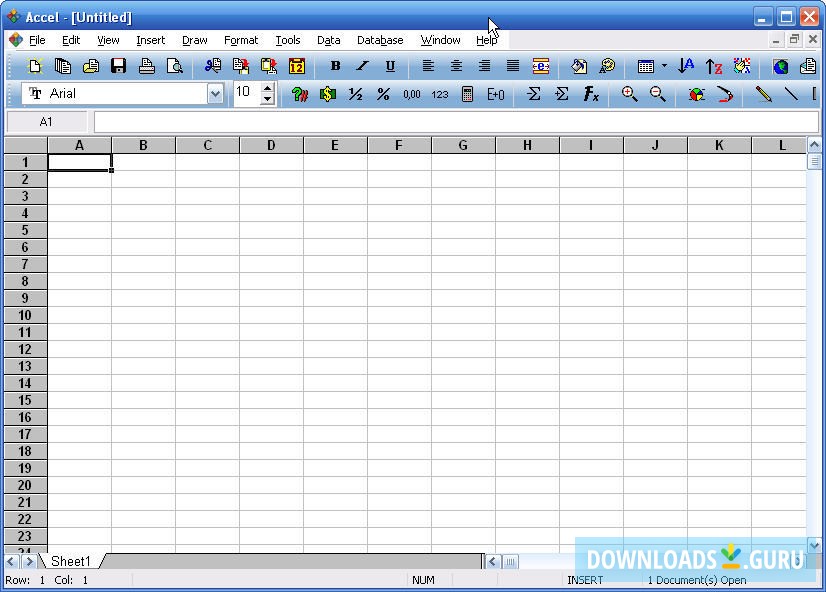Click the globe web icon

781,66
